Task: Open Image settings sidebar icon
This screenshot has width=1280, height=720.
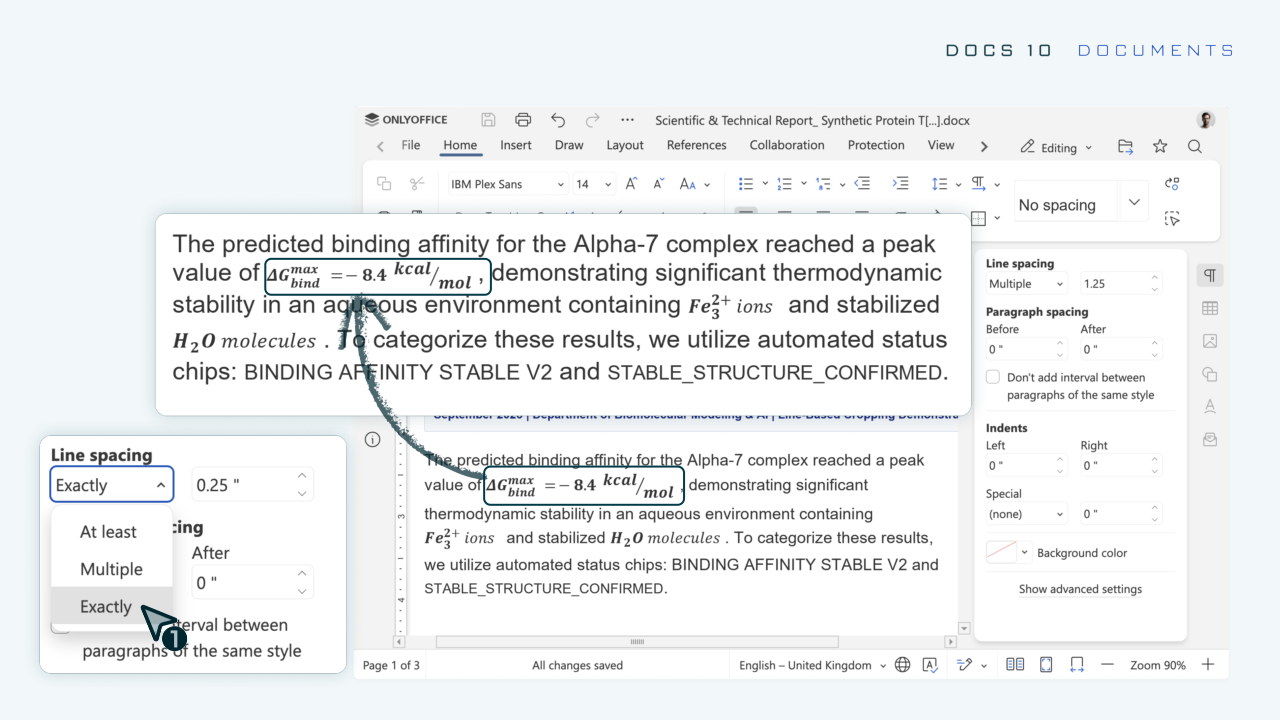Action: click(x=1210, y=341)
